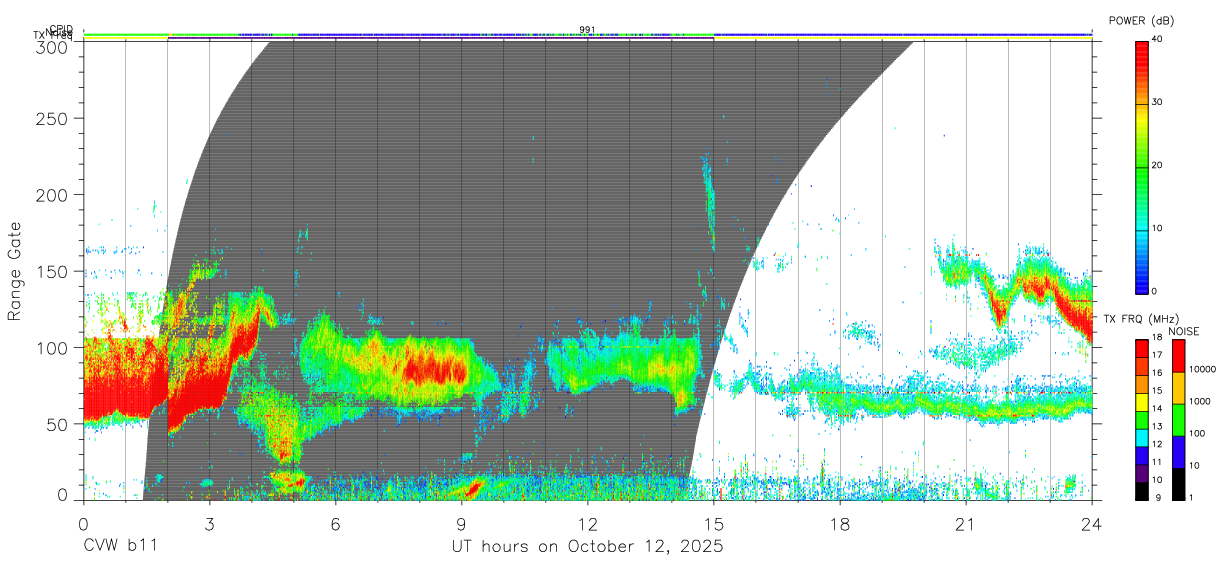Click the 13 label in the TX FRQ legend
Image resolution: width=1228 pixels, height=567 pixels.
click(x=1157, y=426)
